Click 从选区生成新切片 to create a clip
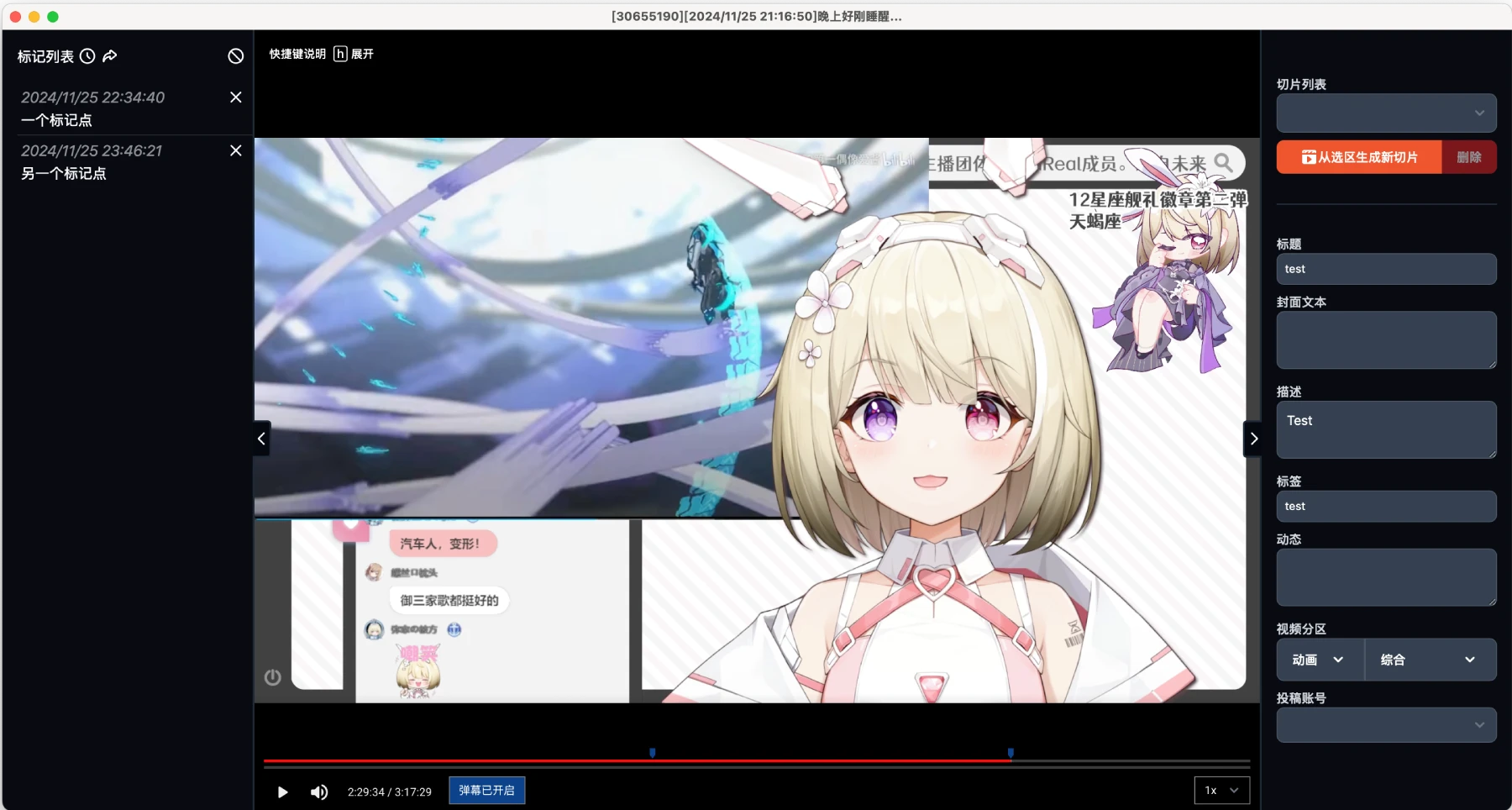The height and width of the screenshot is (810, 1512). (1358, 156)
